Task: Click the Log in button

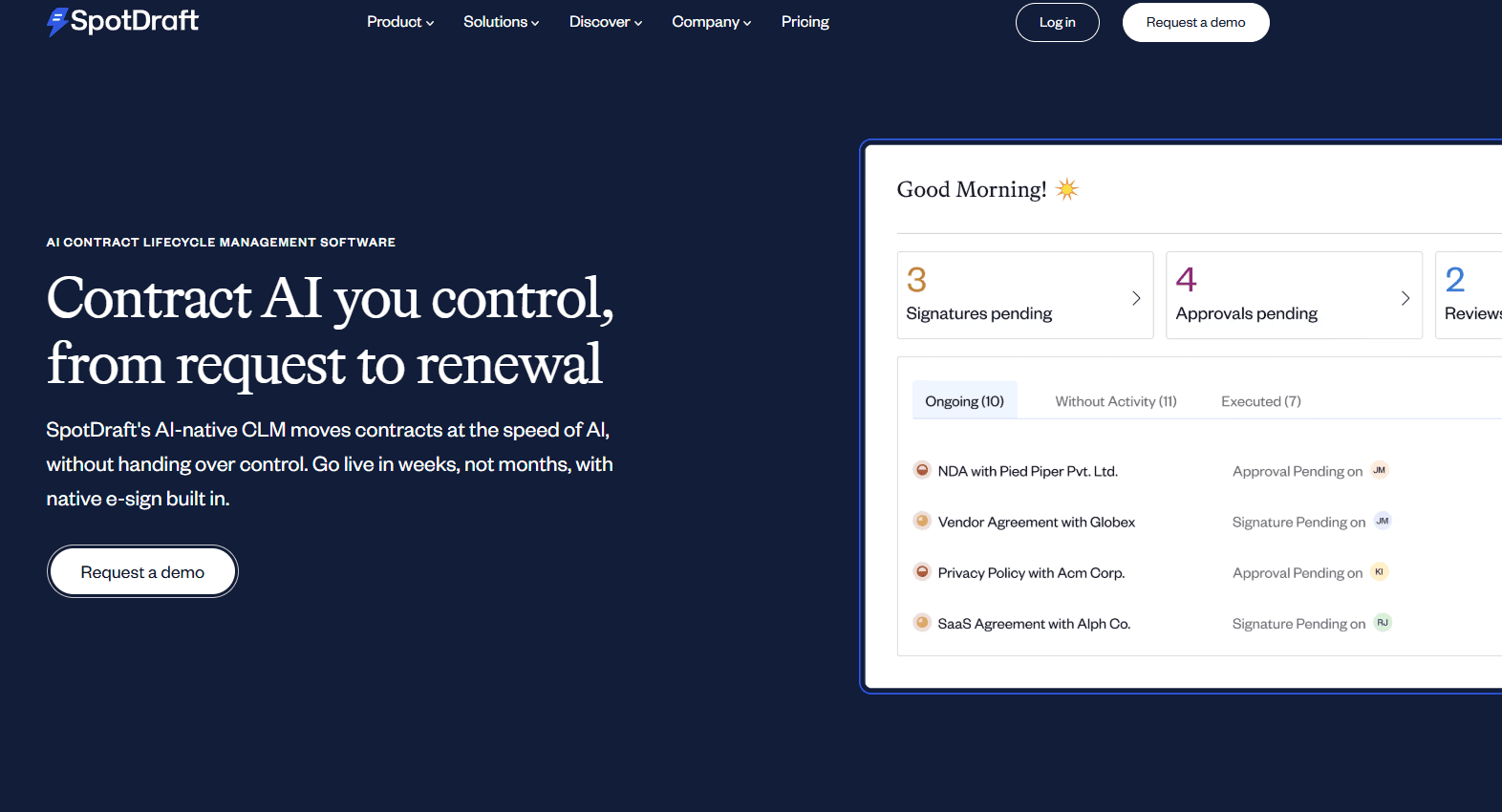Action: coord(1058,22)
